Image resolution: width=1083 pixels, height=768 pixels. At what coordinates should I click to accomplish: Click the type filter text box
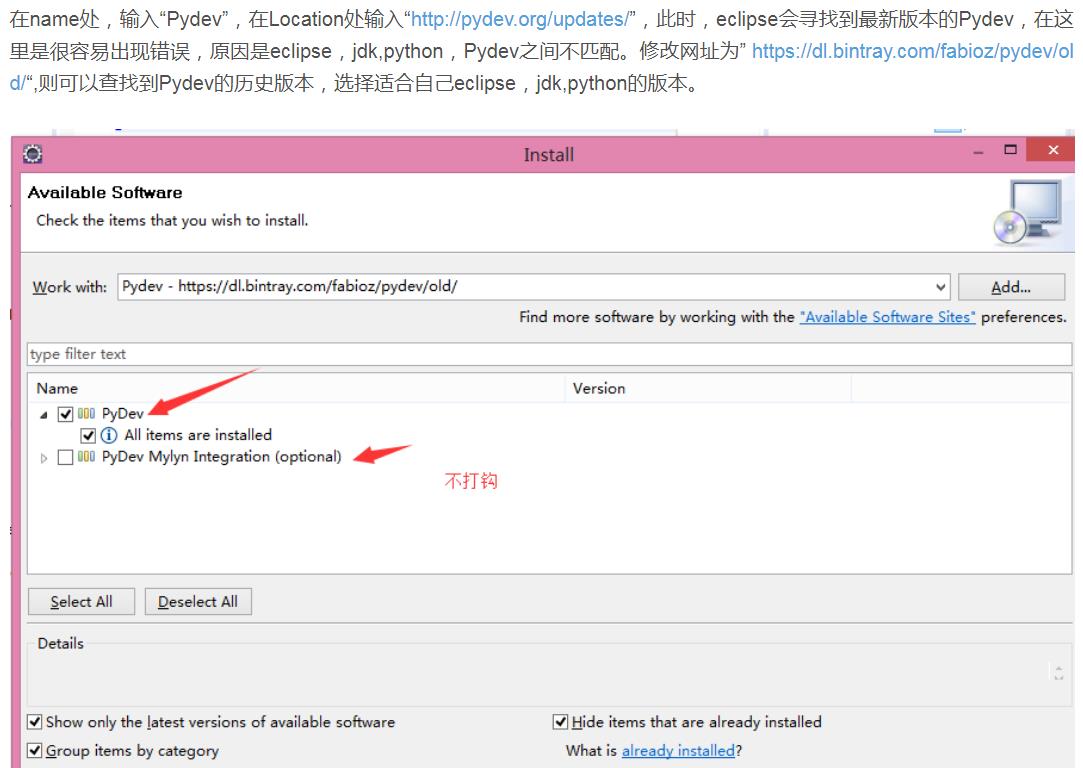[550, 354]
